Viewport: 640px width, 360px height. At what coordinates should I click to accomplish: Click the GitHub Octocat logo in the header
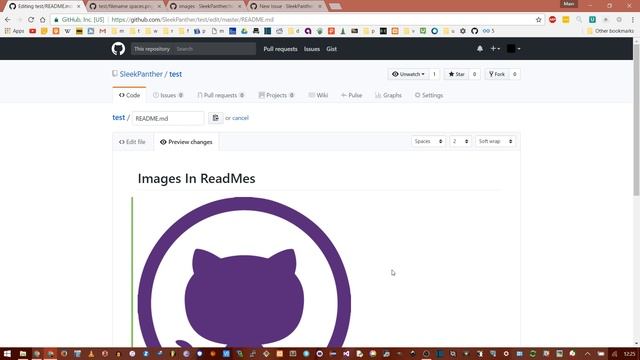pyautogui.click(x=118, y=49)
